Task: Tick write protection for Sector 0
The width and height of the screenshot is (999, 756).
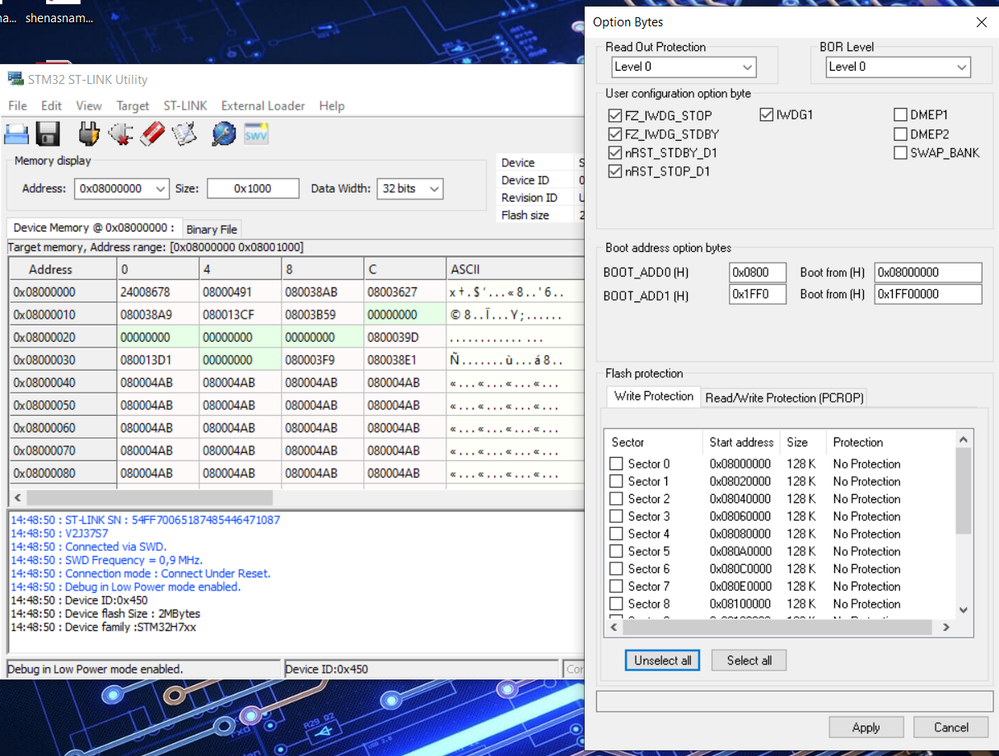Action: coord(616,464)
